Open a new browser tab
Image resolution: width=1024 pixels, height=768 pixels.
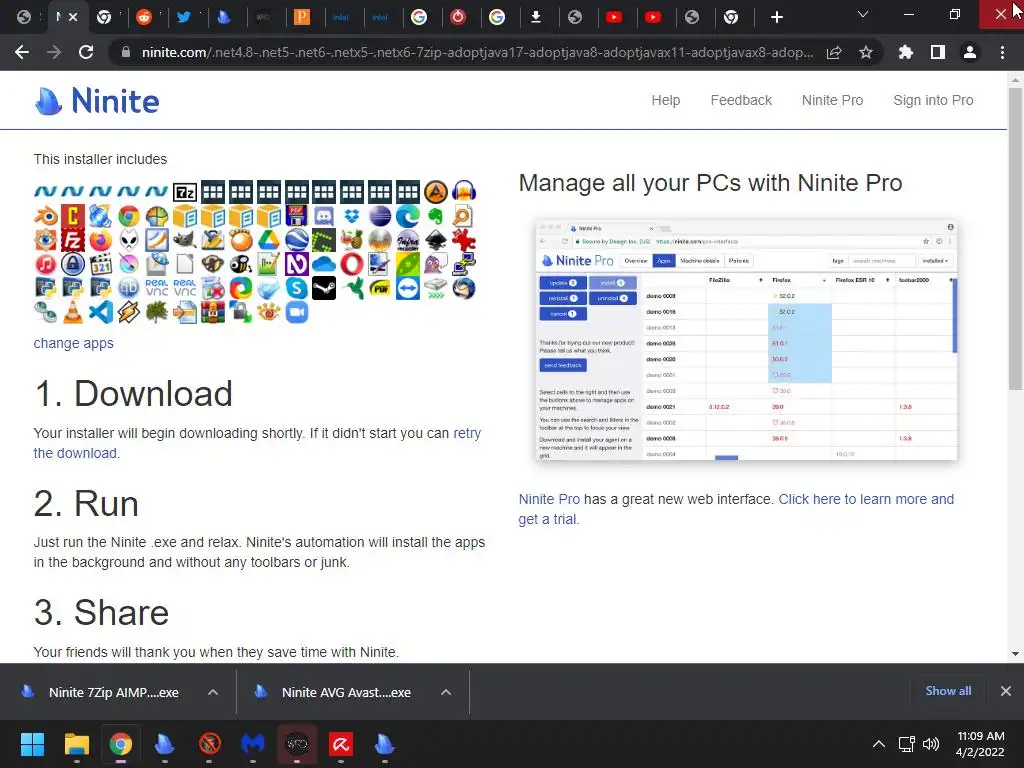pos(776,17)
